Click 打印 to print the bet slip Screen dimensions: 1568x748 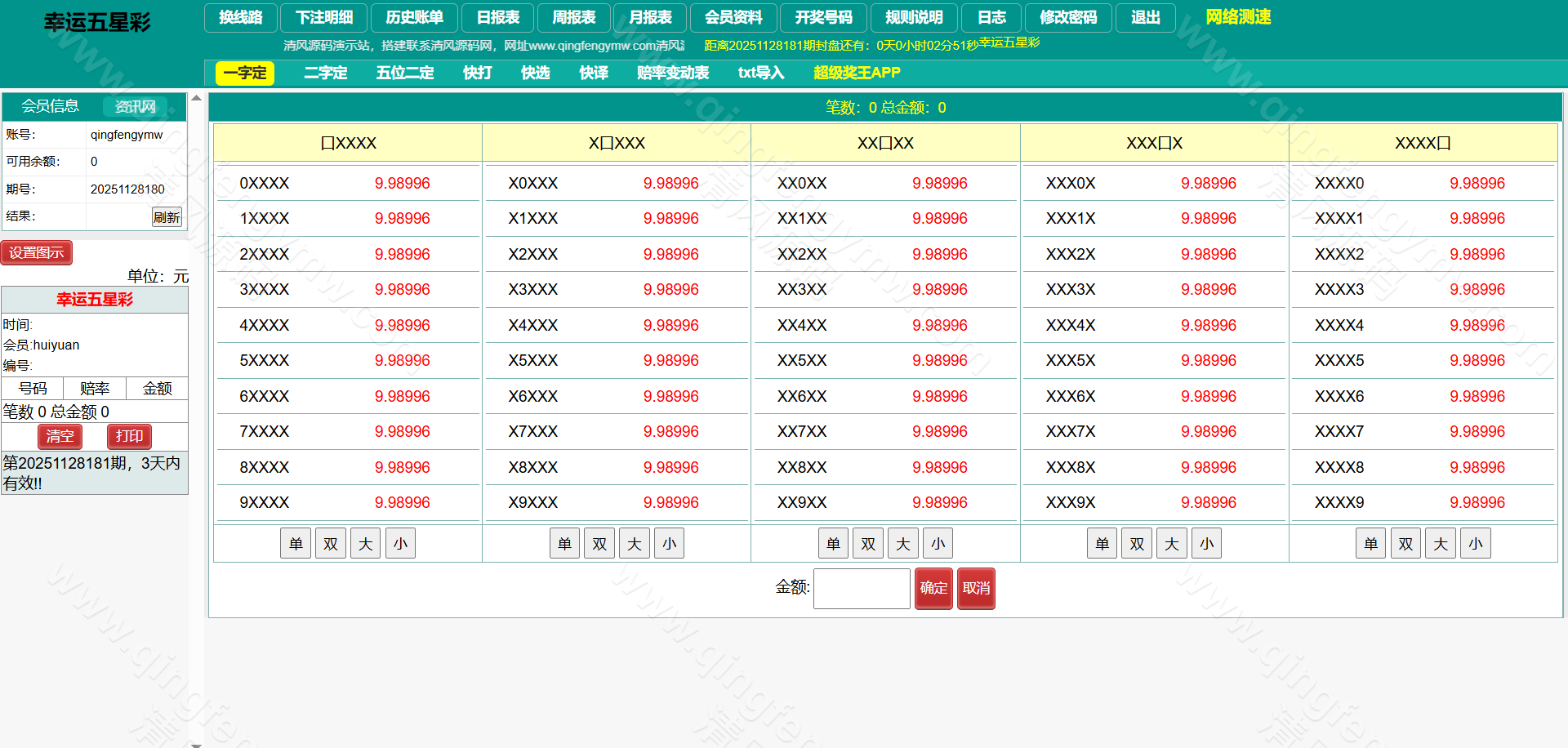point(128,437)
